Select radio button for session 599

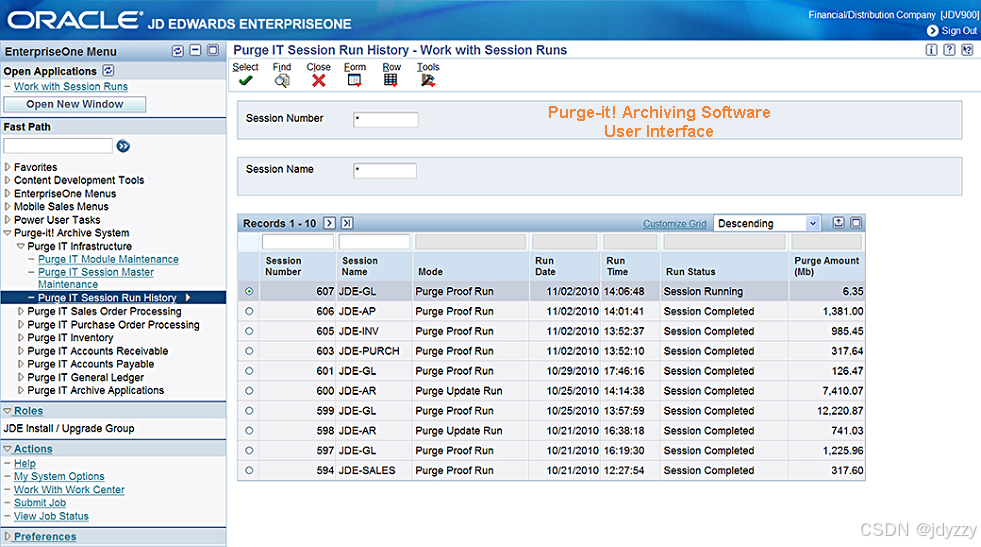click(250, 411)
